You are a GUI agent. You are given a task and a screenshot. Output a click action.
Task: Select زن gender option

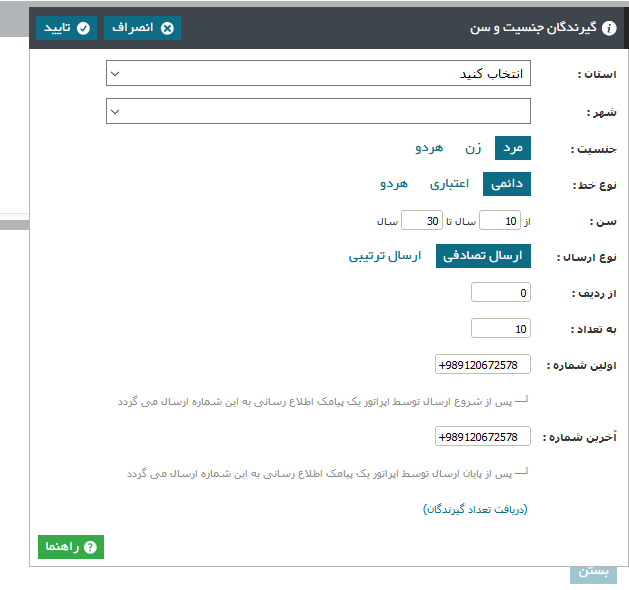click(473, 148)
